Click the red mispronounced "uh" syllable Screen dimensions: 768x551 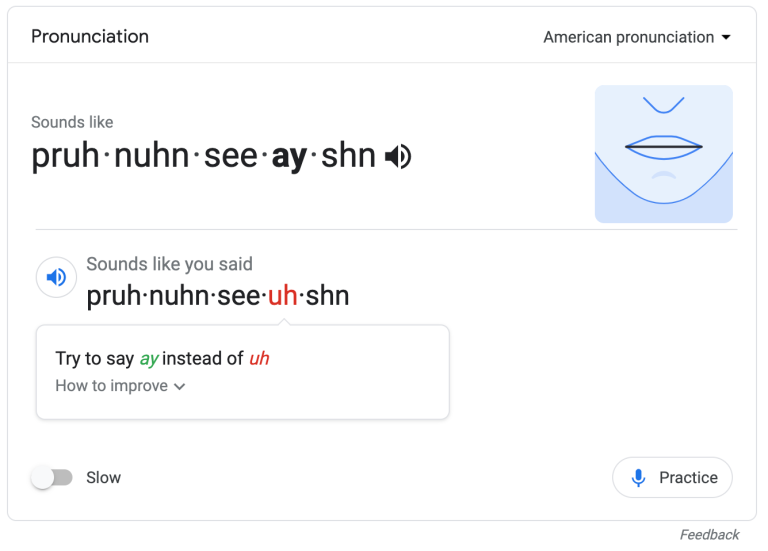[282, 296]
